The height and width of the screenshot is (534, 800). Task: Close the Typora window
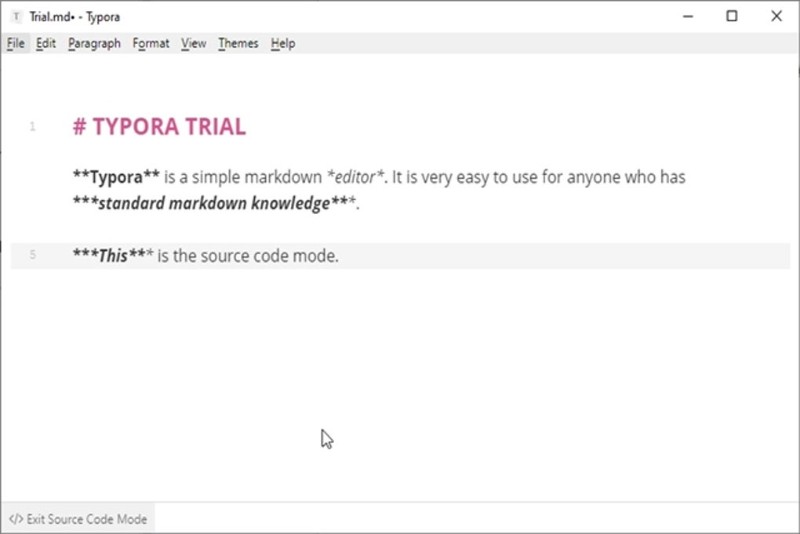pos(776,16)
